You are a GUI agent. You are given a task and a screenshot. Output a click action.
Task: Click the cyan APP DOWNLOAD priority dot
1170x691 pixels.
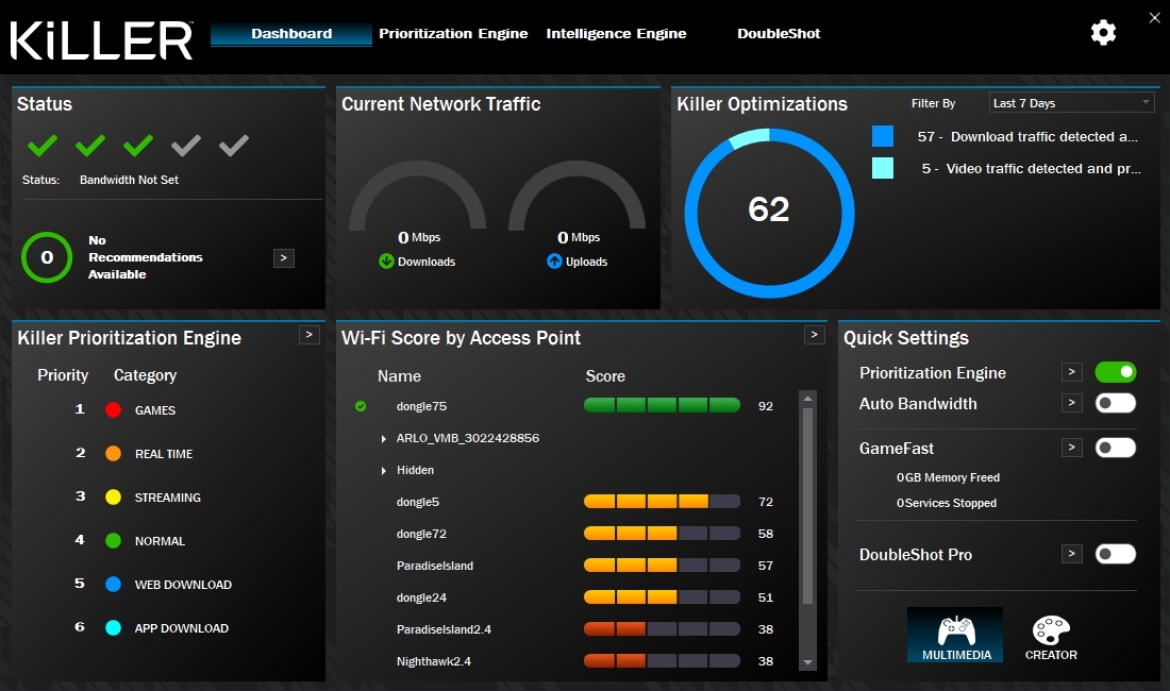click(113, 628)
